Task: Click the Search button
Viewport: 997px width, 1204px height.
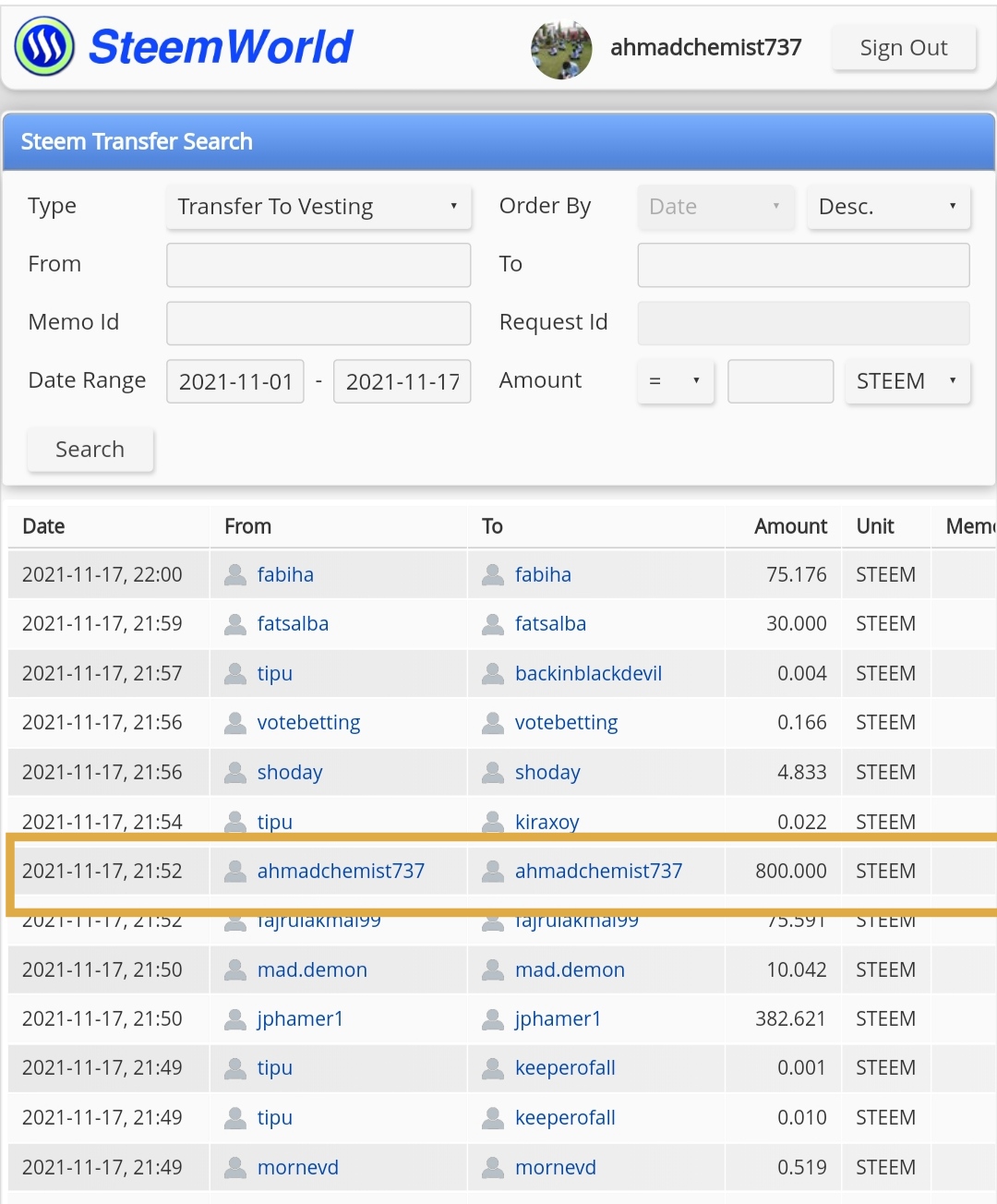Action: (90, 449)
